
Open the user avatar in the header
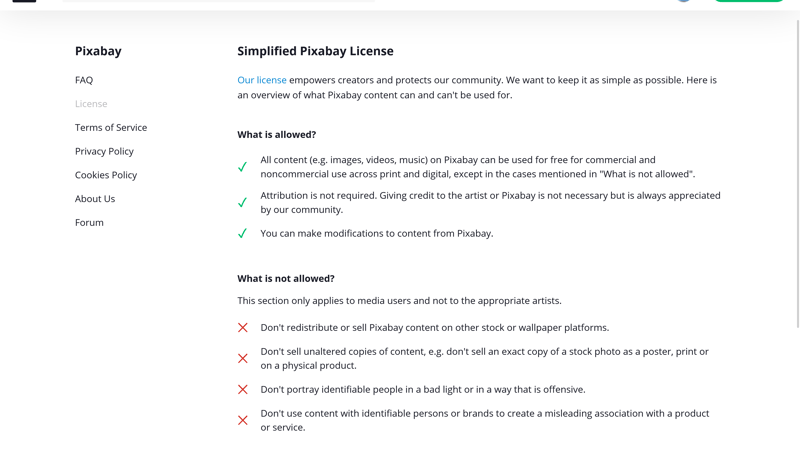[684, 1]
